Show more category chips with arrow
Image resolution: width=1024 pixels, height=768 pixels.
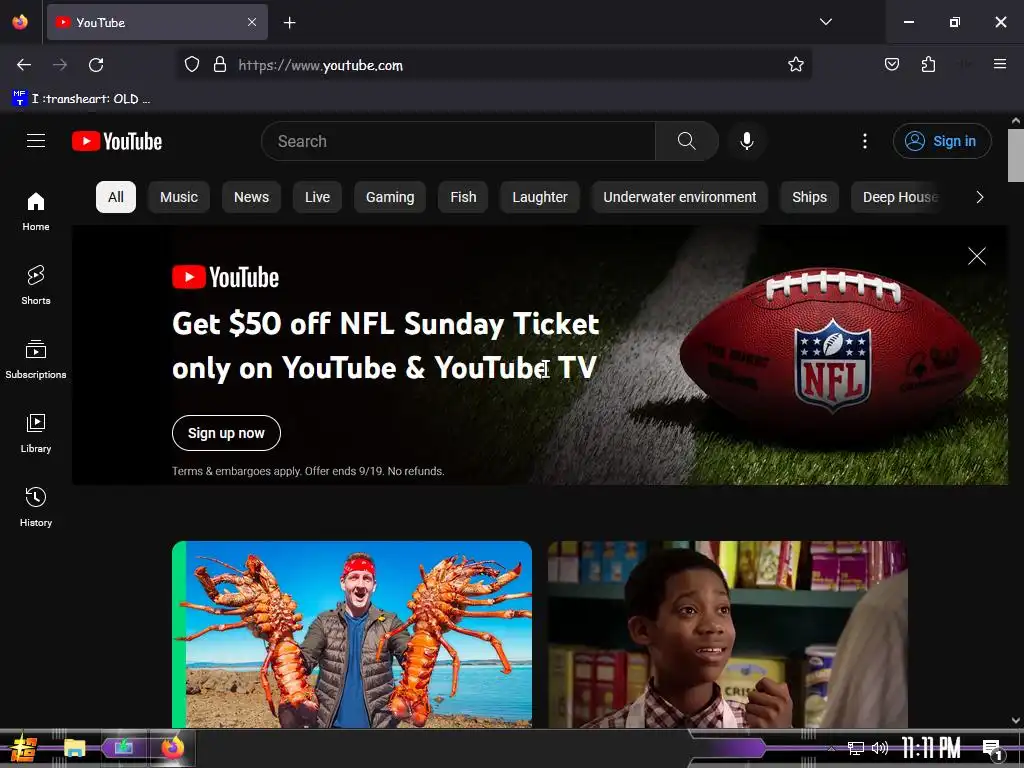979,197
